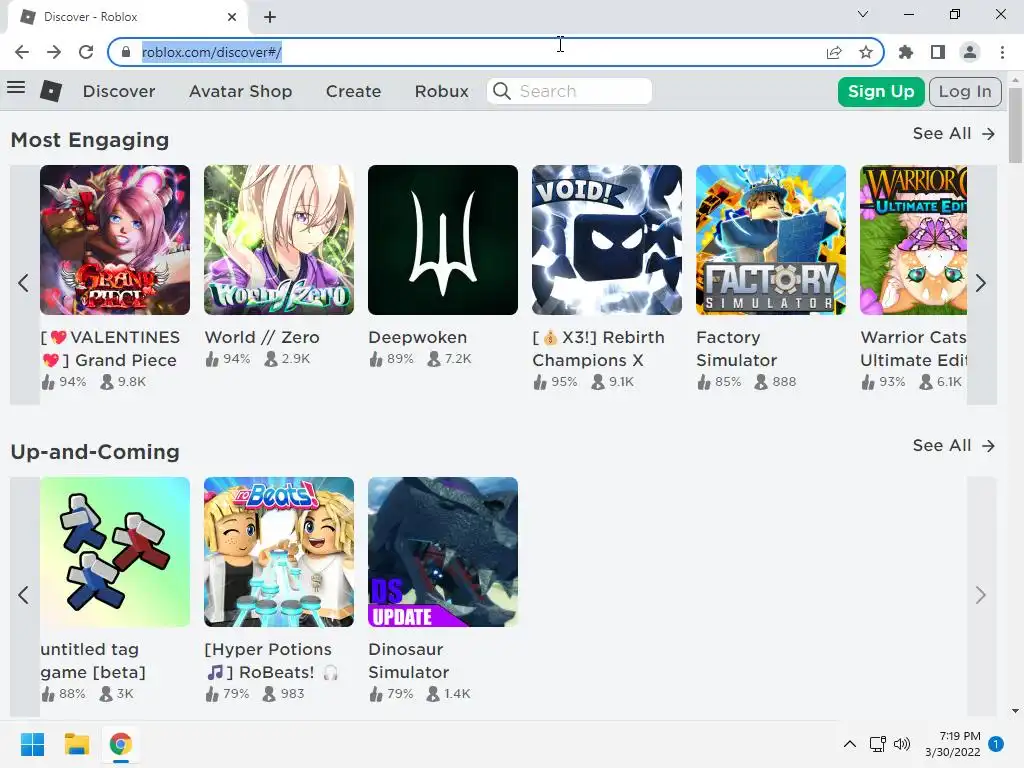Open the clock showing 7:19 PM

(x=953, y=744)
